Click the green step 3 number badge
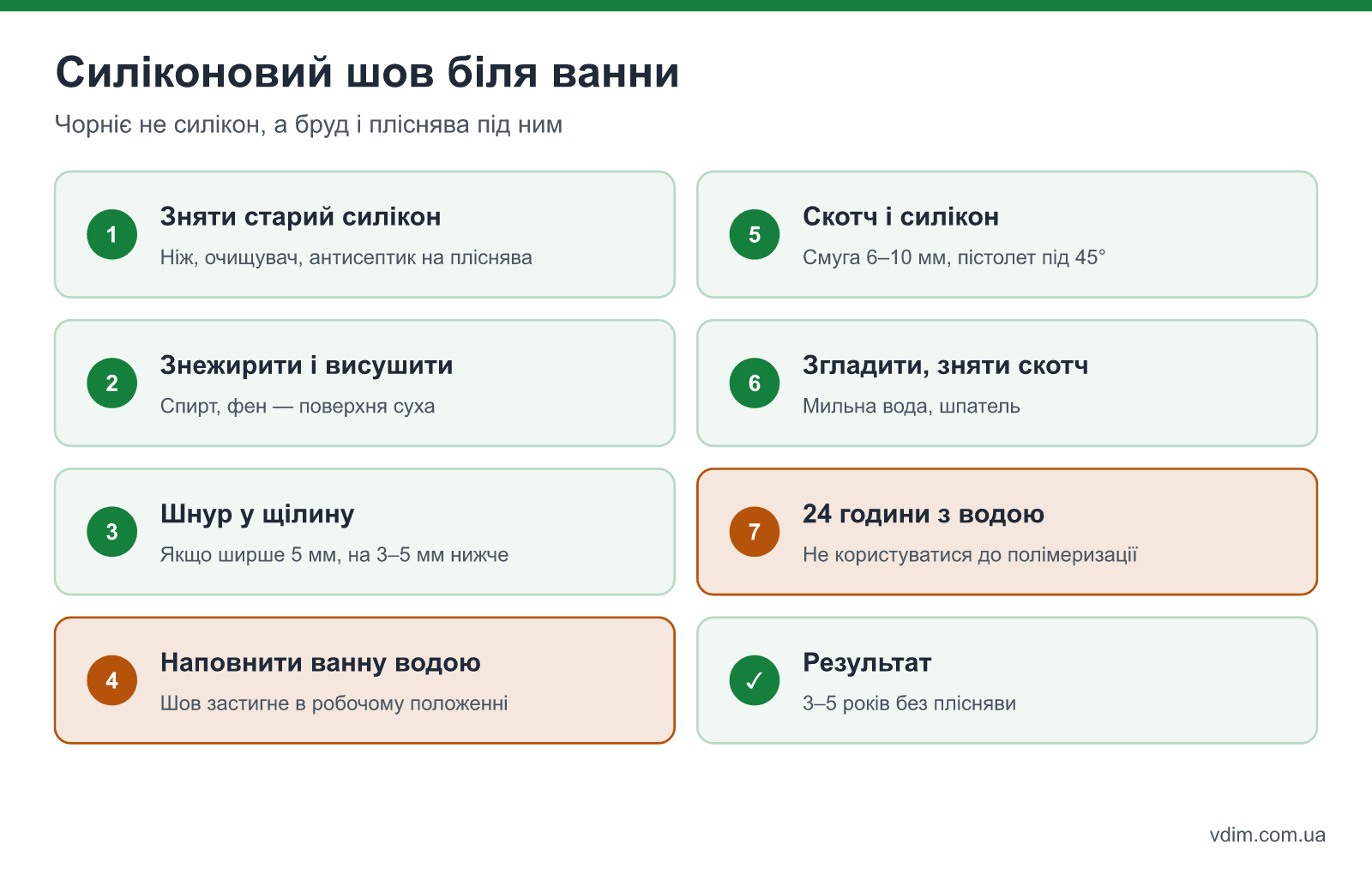The width and height of the screenshot is (1372, 869). coord(112,532)
